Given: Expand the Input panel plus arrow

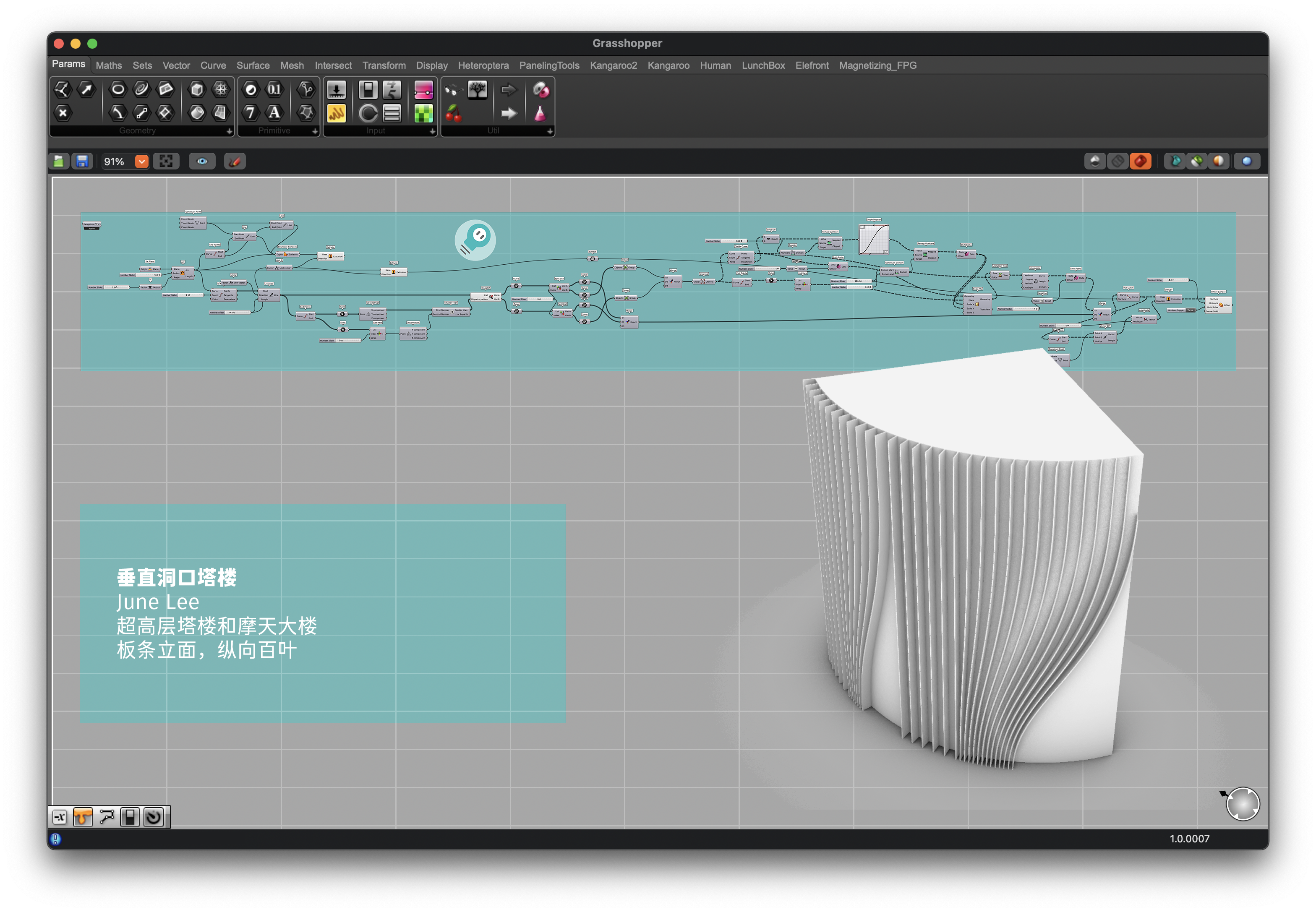Looking at the screenshot, I should [432, 131].
